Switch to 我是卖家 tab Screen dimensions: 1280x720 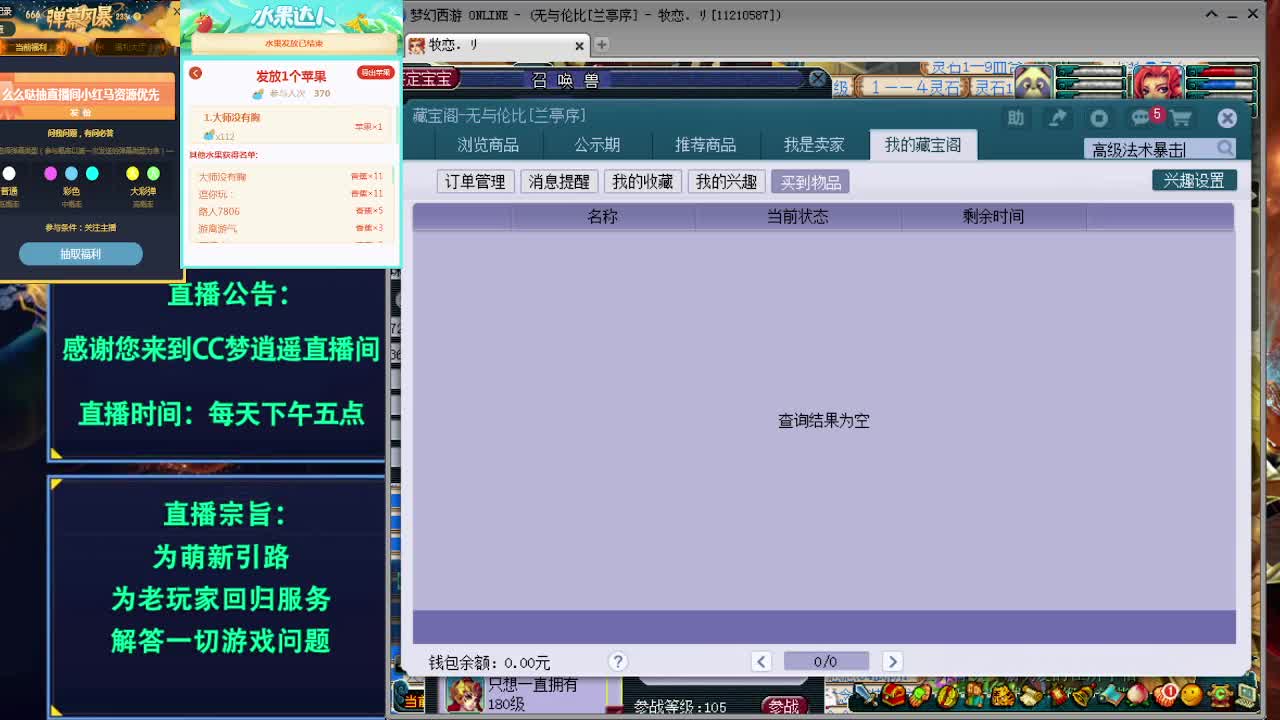point(814,145)
